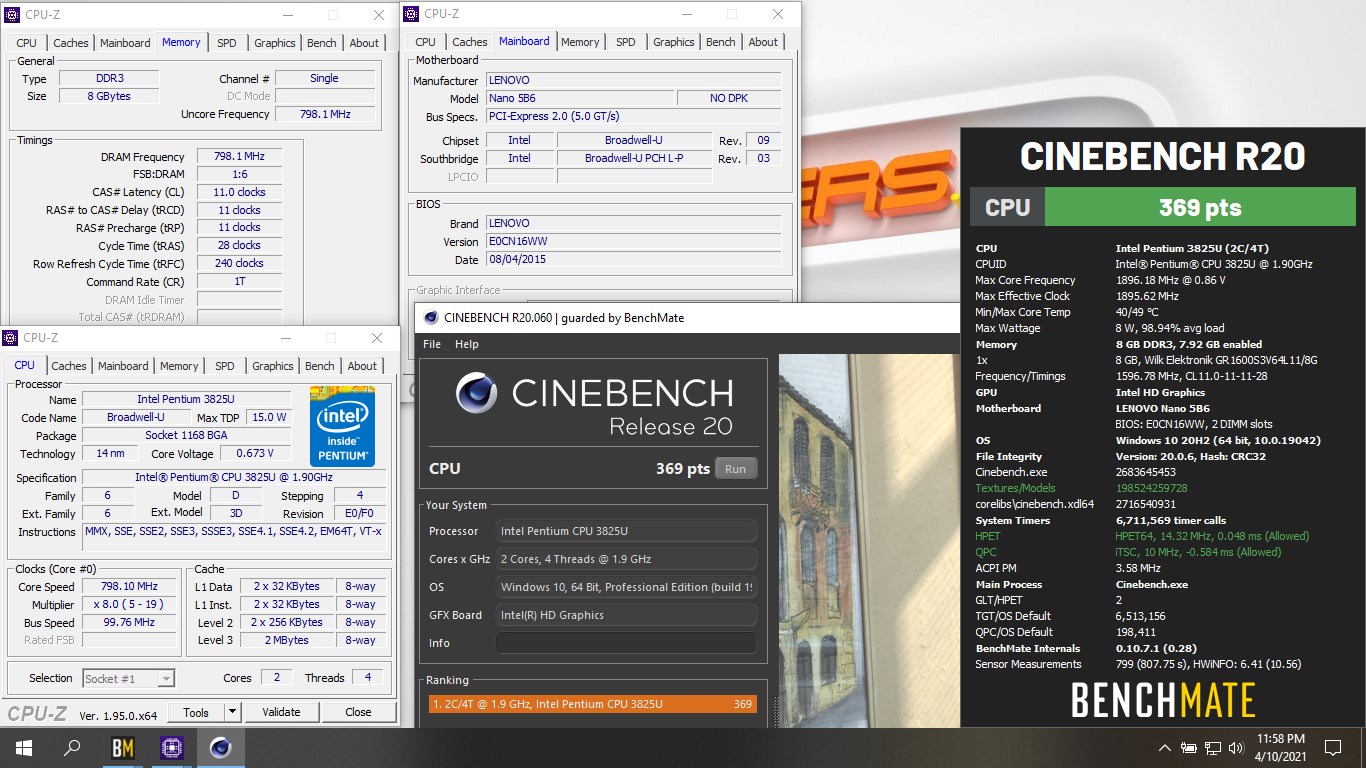Select Mainboard tab in CPU-Z Memory window
This screenshot has width=1366, height=768.
click(125, 43)
